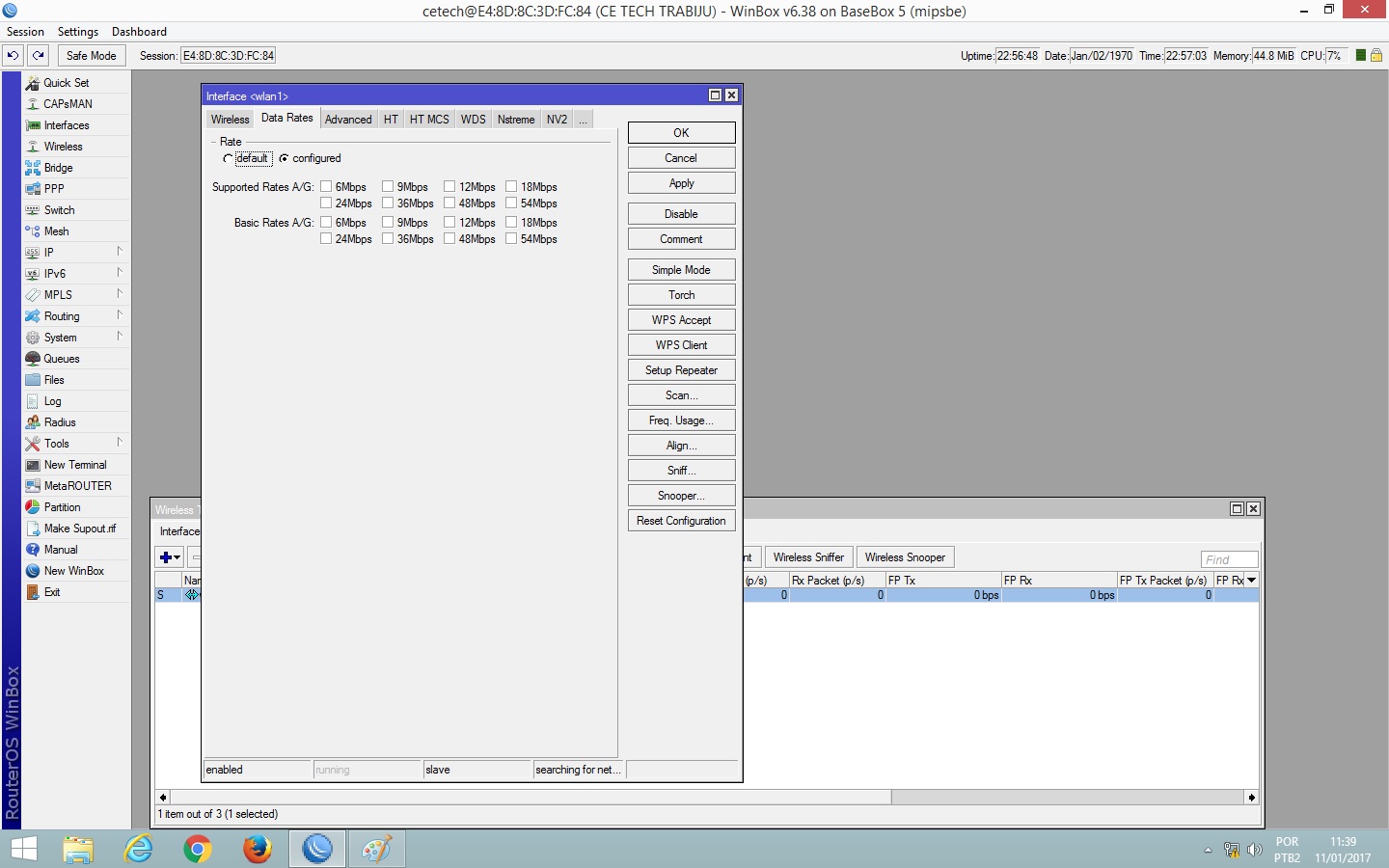This screenshot has width=1389, height=868.
Task: Switch to the HT MCS tab
Action: [429, 120]
